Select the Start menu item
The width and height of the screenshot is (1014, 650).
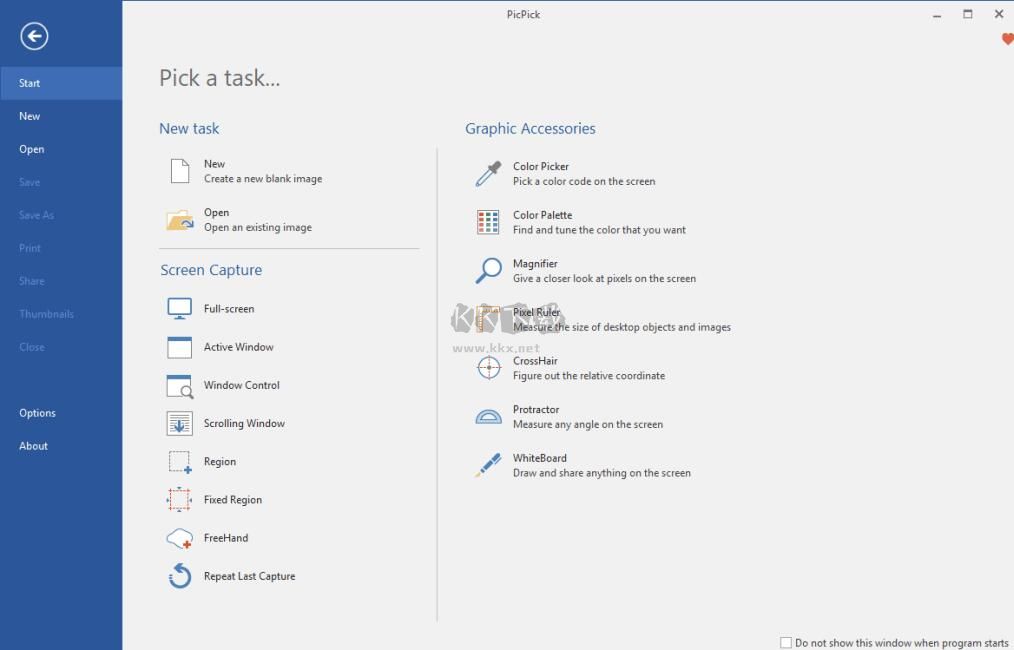(x=30, y=83)
